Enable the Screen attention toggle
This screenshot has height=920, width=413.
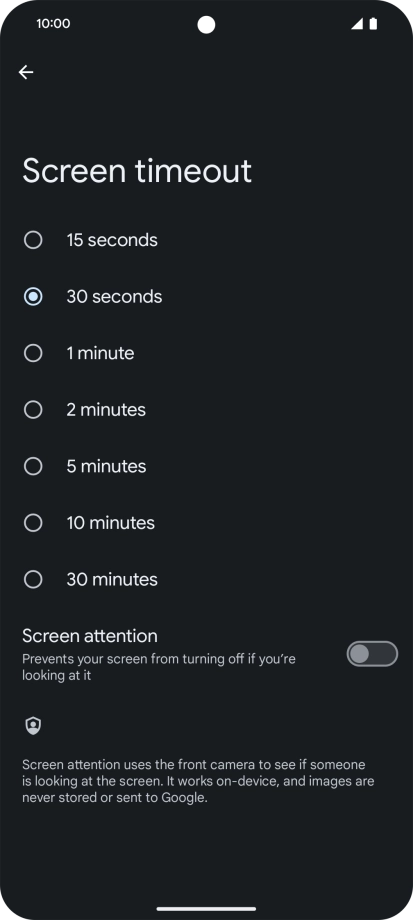click(372, 654)
